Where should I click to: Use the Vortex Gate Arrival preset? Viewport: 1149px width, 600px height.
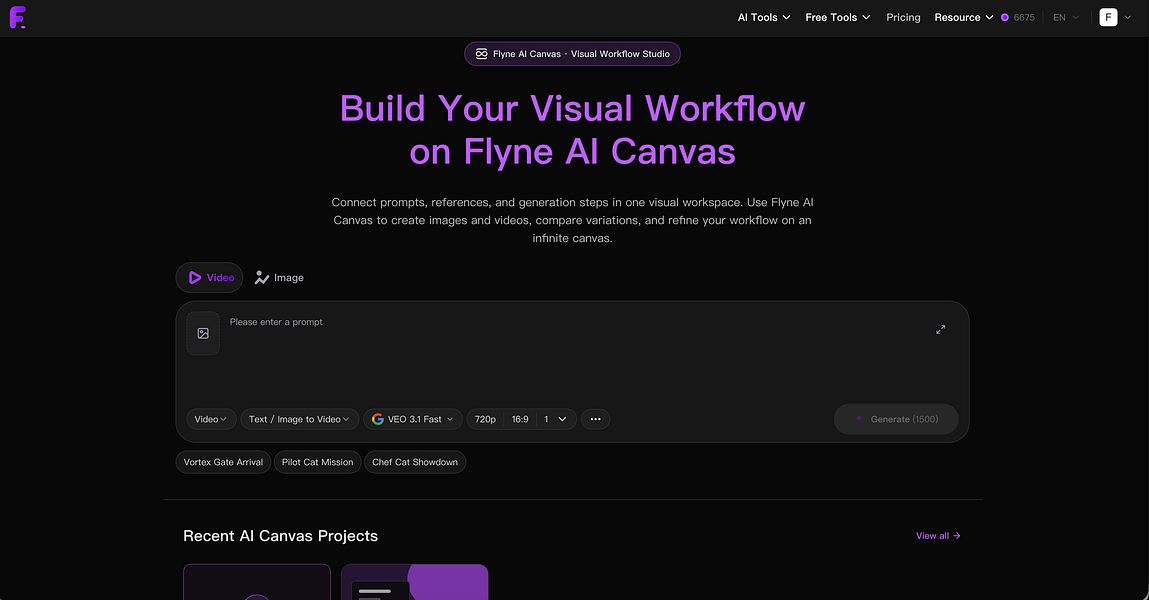click(x=223, y=462)
